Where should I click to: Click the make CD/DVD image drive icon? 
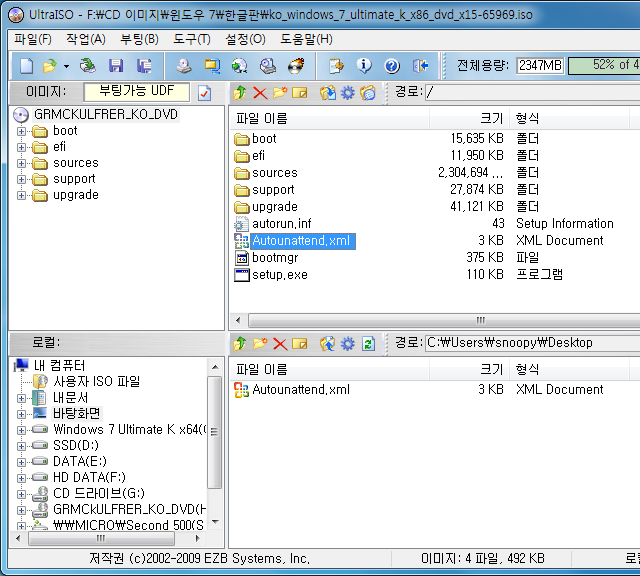point(184,65)
